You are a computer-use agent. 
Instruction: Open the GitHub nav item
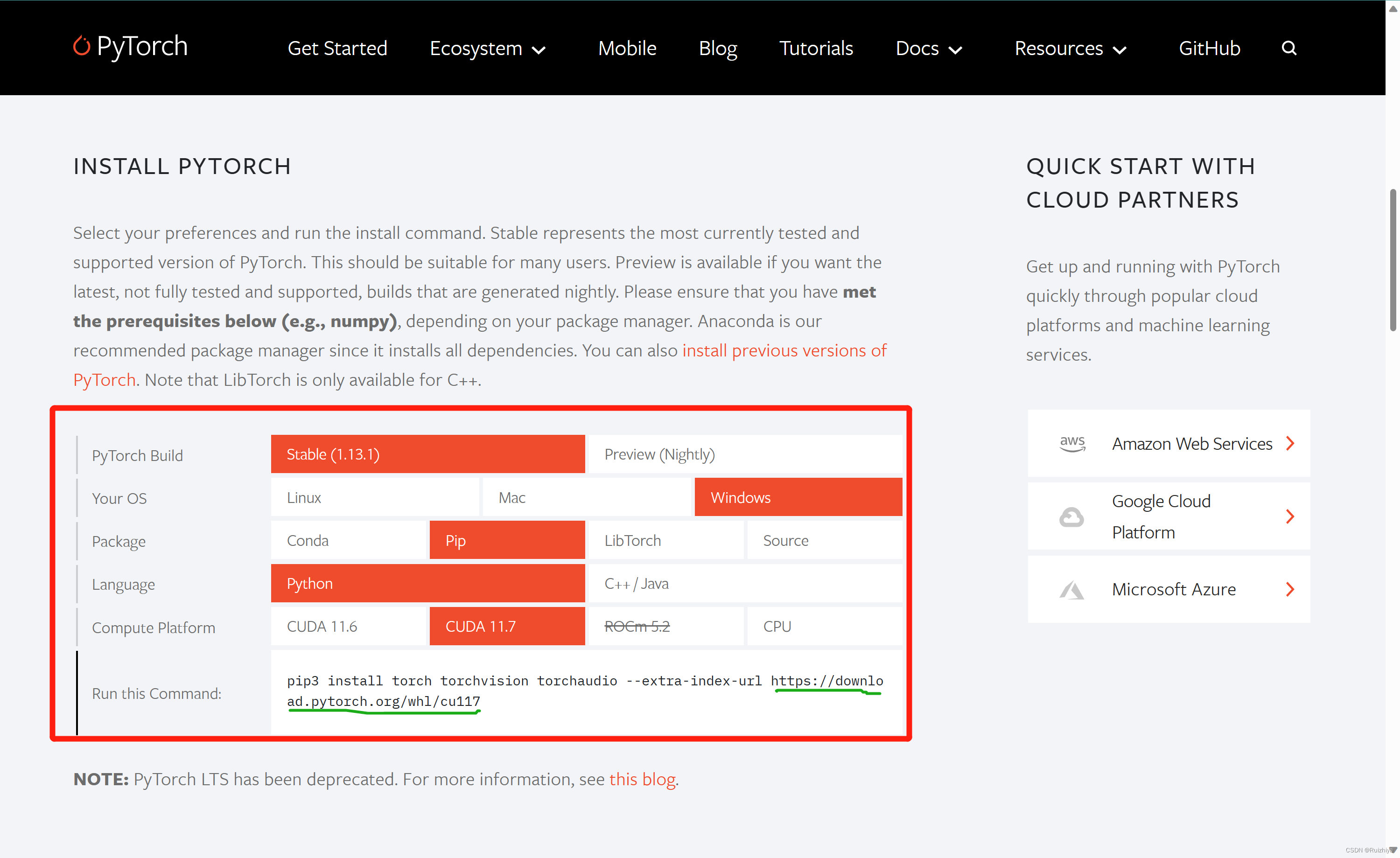point(1209,49)
